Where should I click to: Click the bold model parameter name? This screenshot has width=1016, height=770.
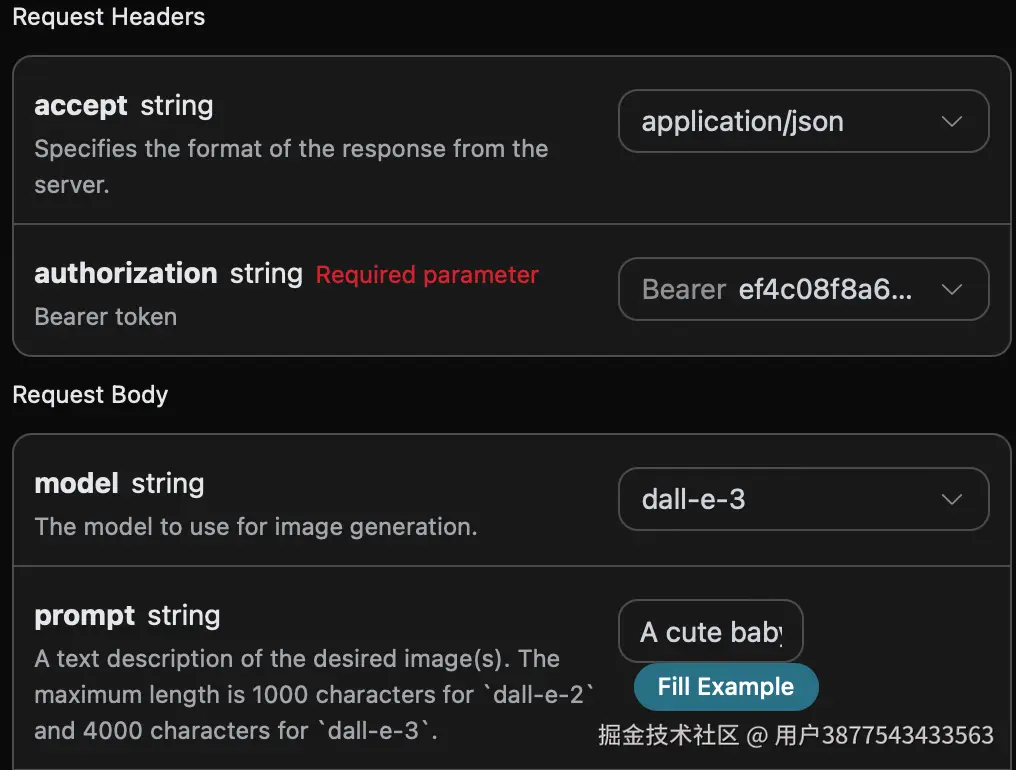(77, 484)
